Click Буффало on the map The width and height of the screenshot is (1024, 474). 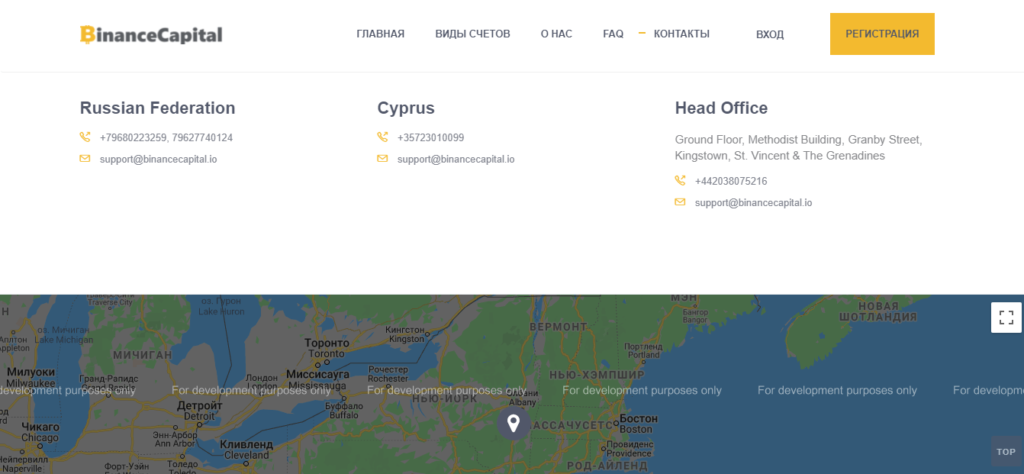[x=343, y=405]
